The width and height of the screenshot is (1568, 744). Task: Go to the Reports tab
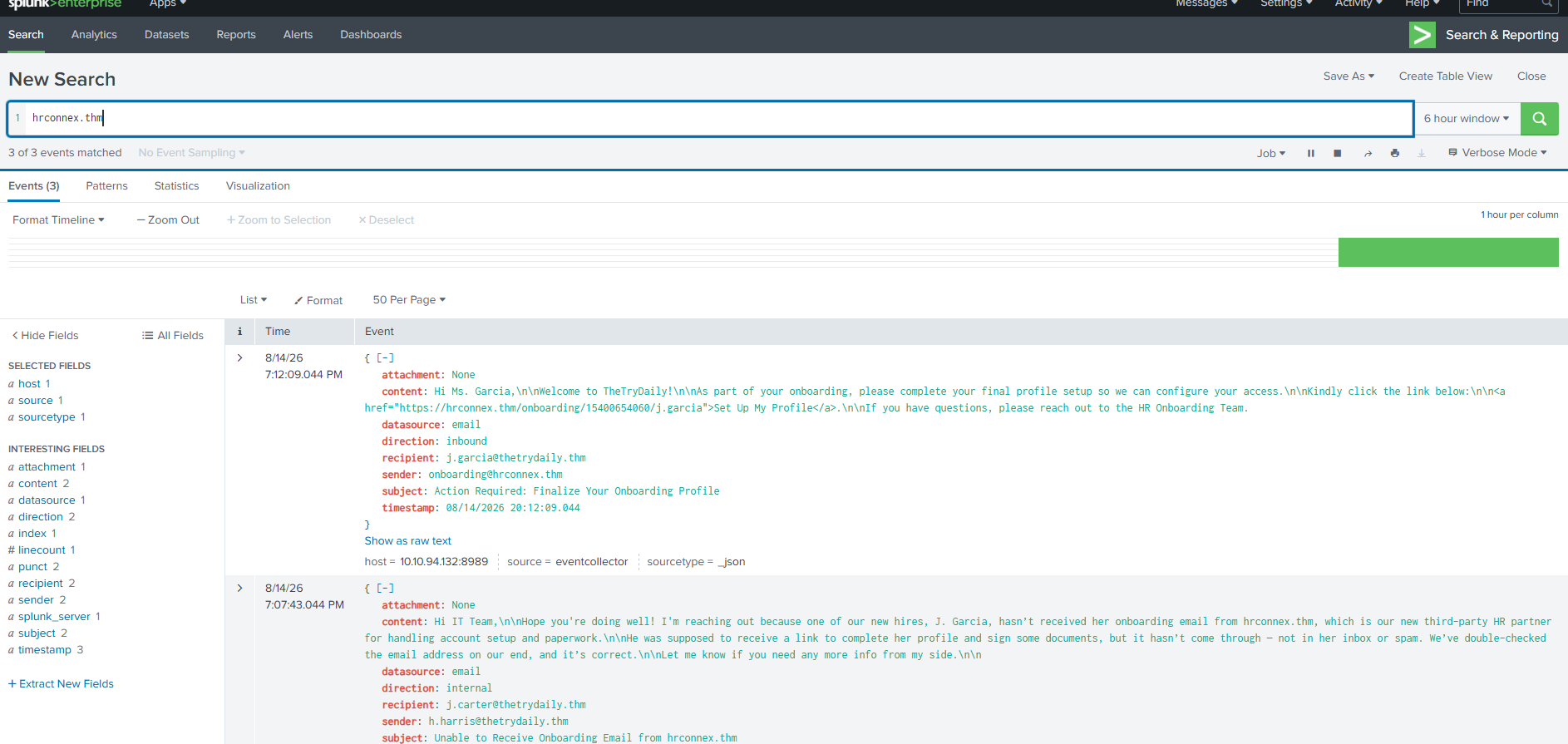tap(236, 35)
